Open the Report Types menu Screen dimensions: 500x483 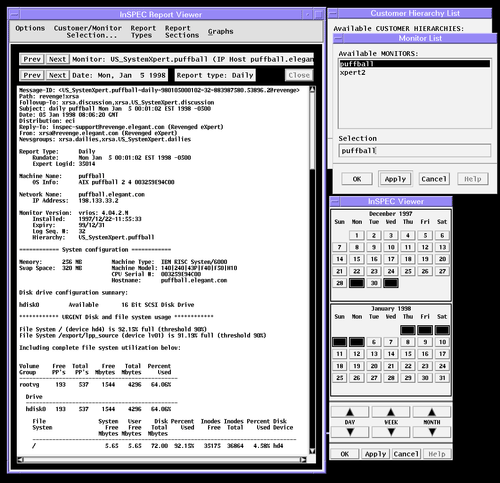click(x=143, y=32)
